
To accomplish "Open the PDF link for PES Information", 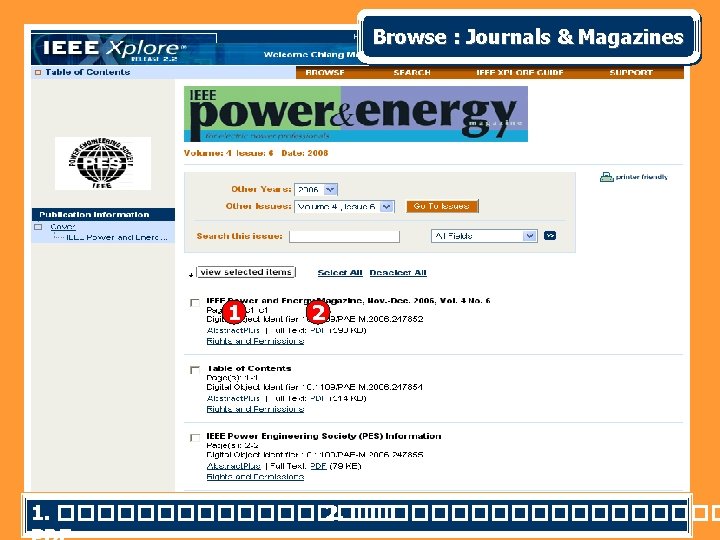I will click(318, 466).
